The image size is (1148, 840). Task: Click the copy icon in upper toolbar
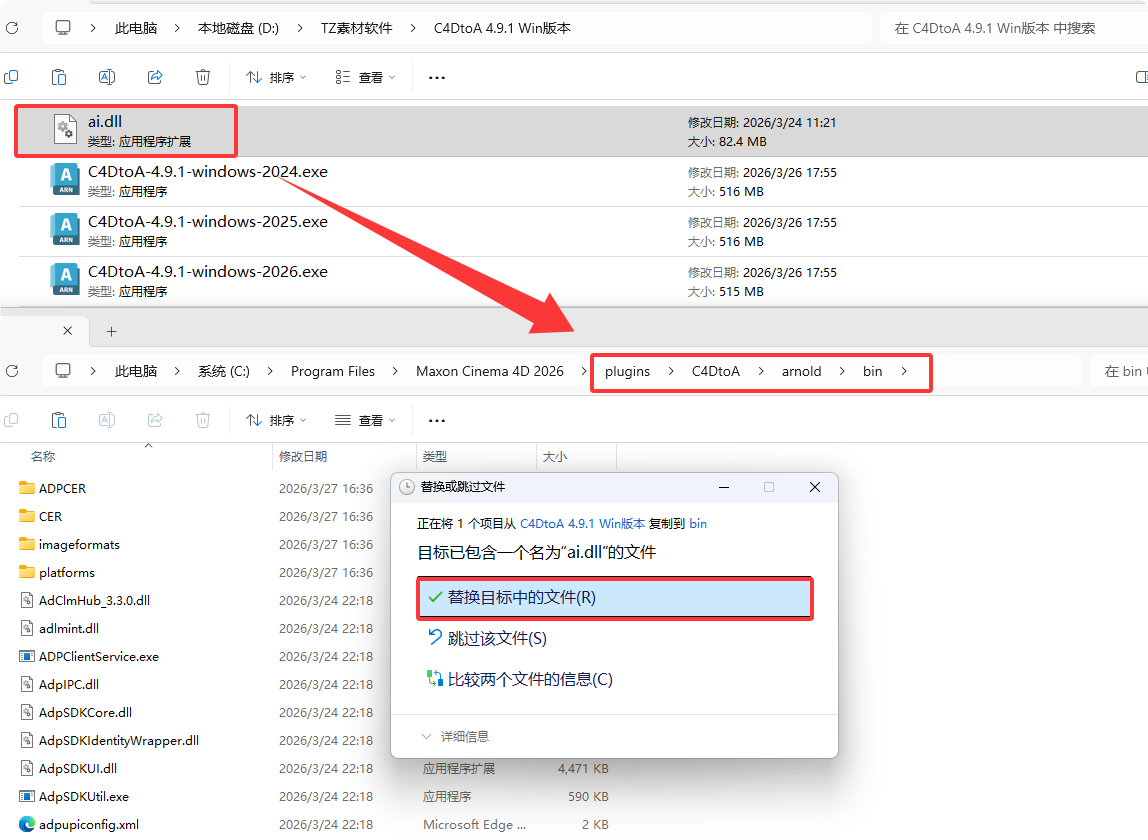[x=11, y=77]
